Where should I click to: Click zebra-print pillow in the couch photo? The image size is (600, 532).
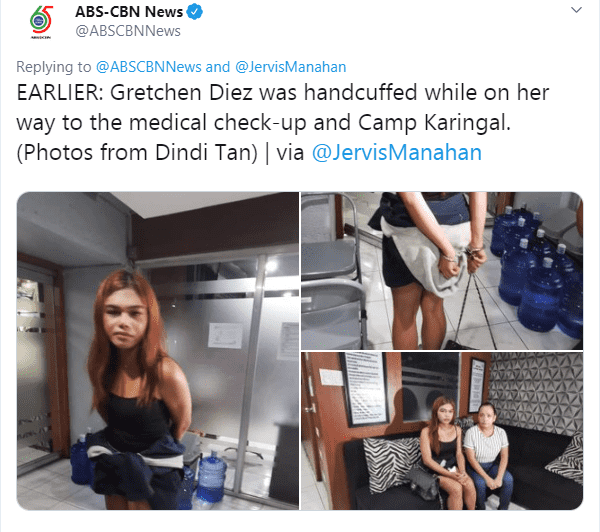pyautogui.click(x=390, y=463)
